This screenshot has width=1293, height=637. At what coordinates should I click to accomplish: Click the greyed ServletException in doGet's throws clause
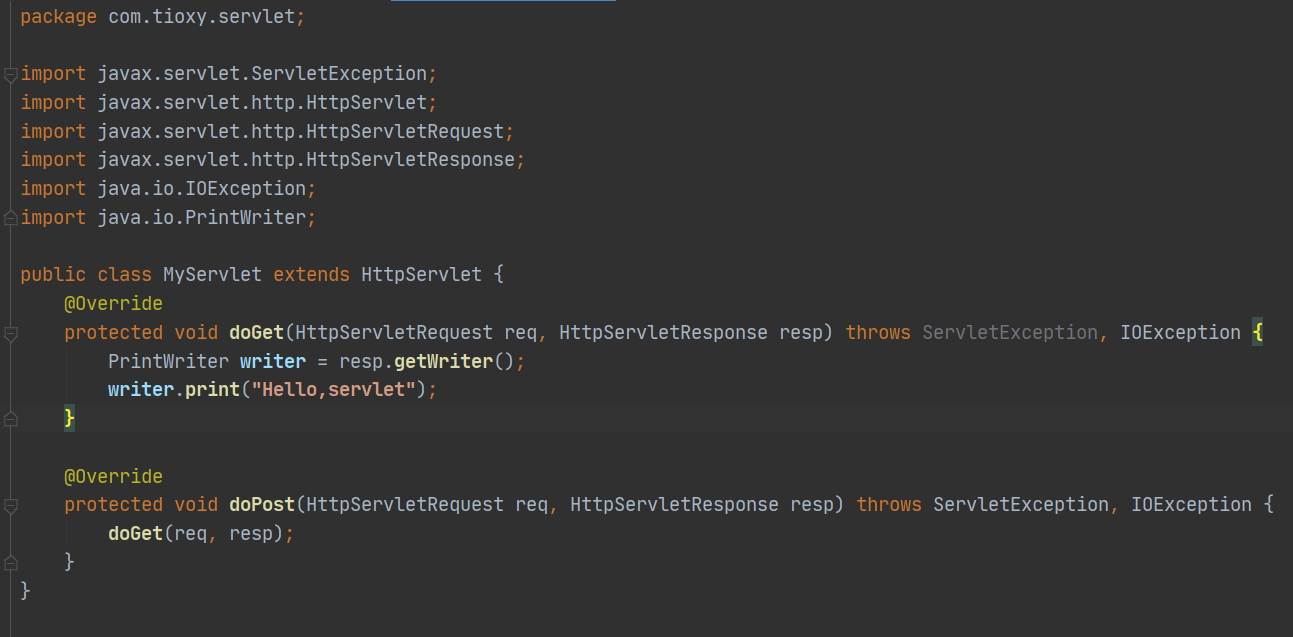pos(1009,333)
